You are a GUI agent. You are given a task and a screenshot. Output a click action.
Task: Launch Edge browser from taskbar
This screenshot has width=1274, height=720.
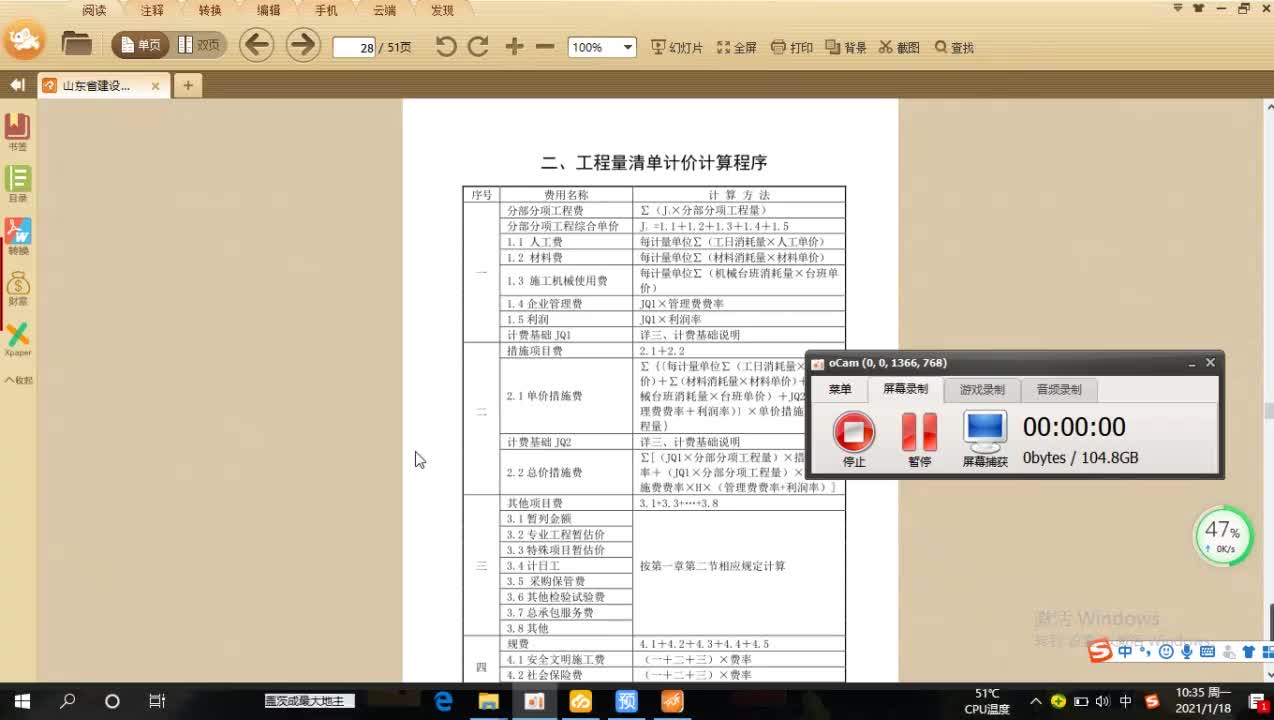click(443, 701)
